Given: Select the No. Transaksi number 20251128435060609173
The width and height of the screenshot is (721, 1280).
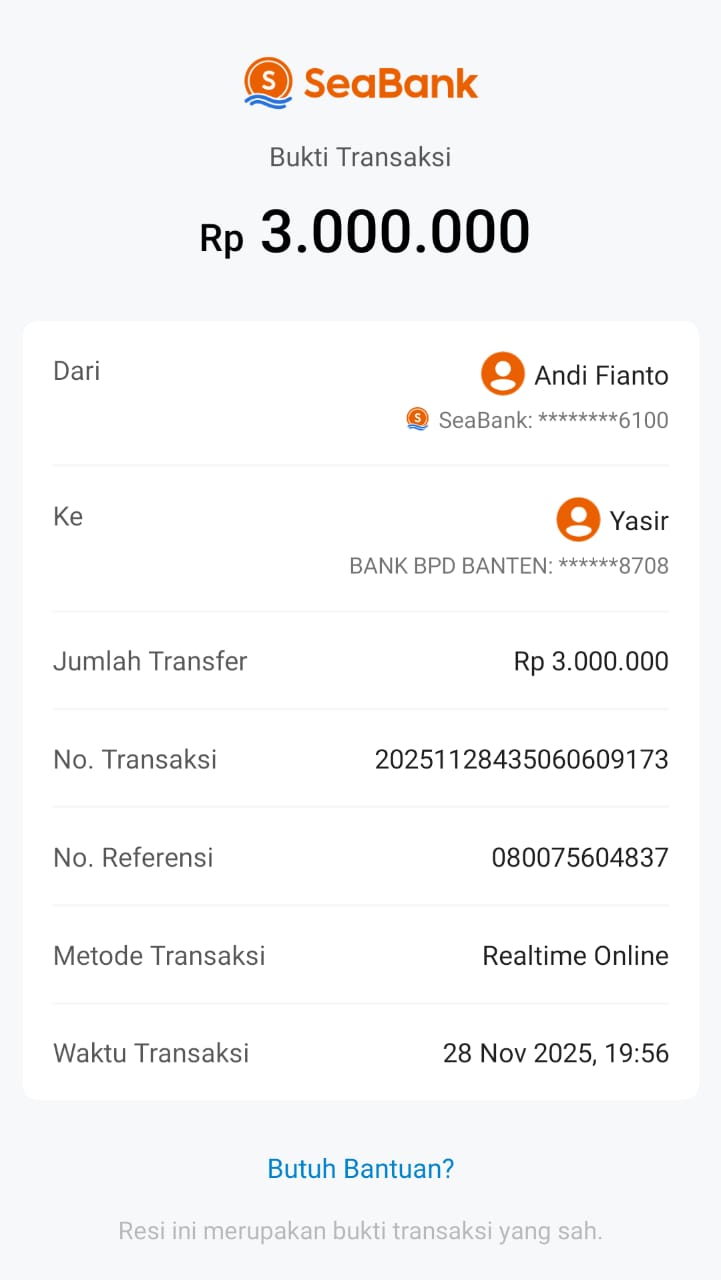Looking at the screenshot, I should [521, 759].
